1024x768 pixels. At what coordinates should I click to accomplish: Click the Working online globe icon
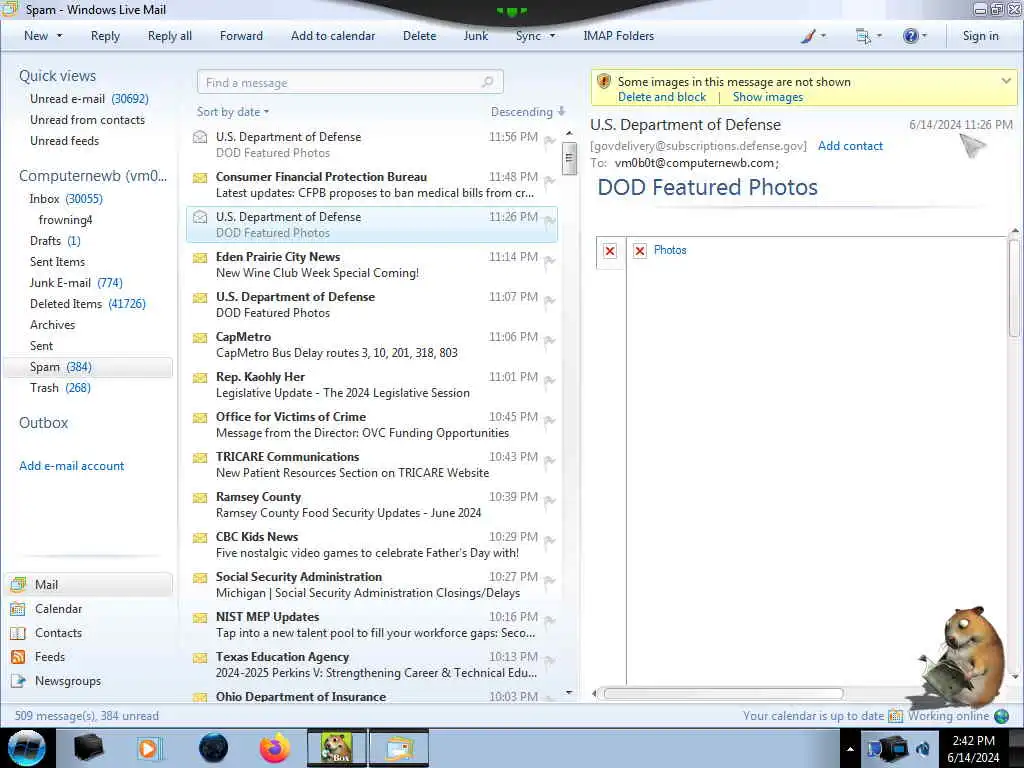click(x=1001, y=716)
